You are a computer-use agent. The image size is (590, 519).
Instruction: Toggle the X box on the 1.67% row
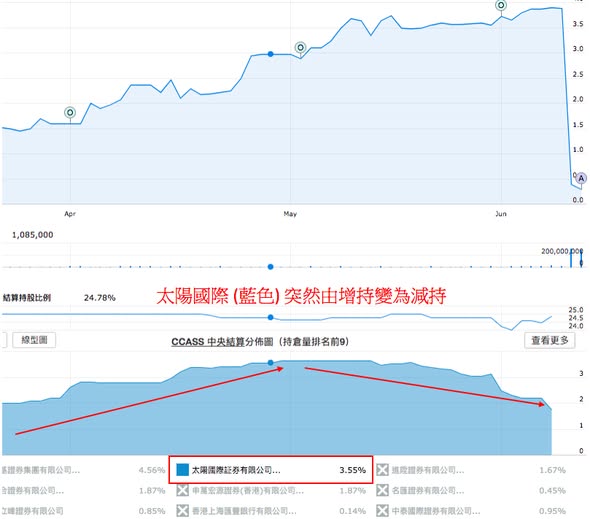coord(382,470)
